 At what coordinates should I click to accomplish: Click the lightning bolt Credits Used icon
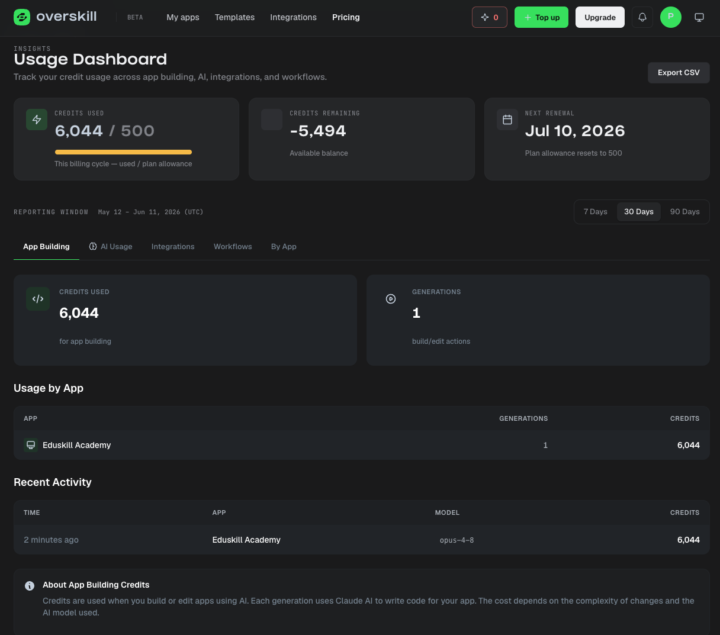click(37, 119)
